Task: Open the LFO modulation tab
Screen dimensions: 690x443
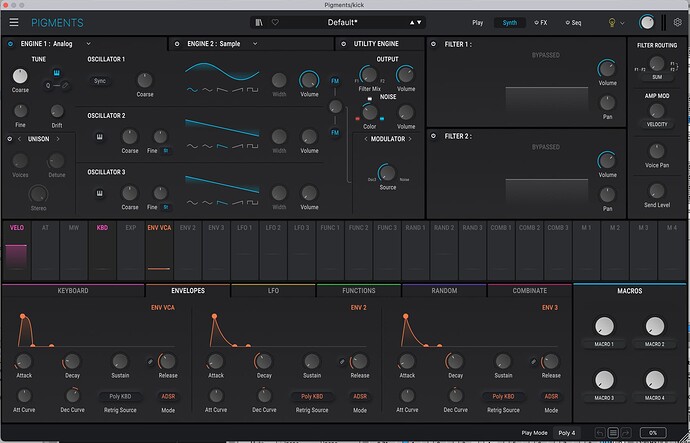Action: pyautogui.click(x=273, y=291)
